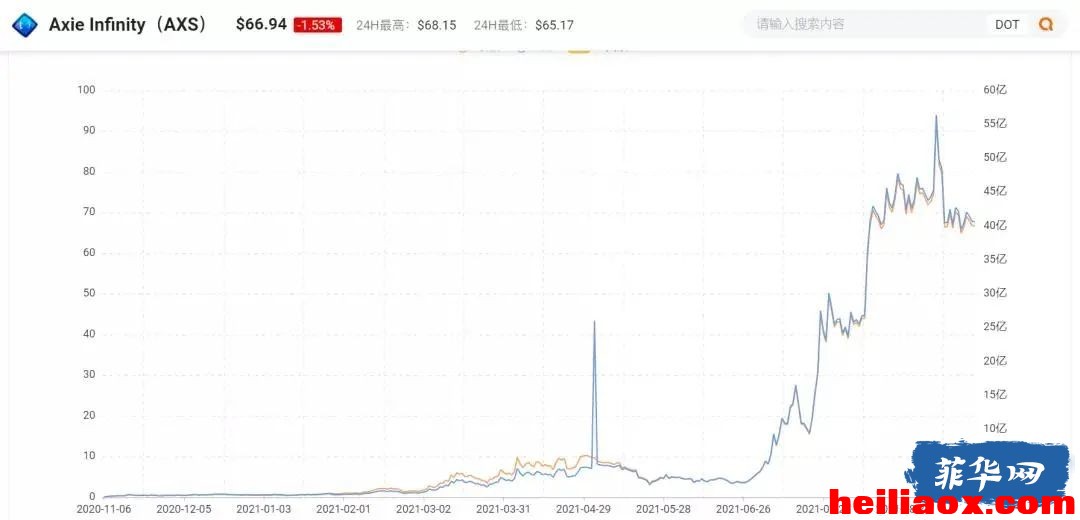The height and width of the screenshot is (520, 1080).
Task: Click the 2021-03-02 date label on x-axis
Action: click(x=423, y=508)
